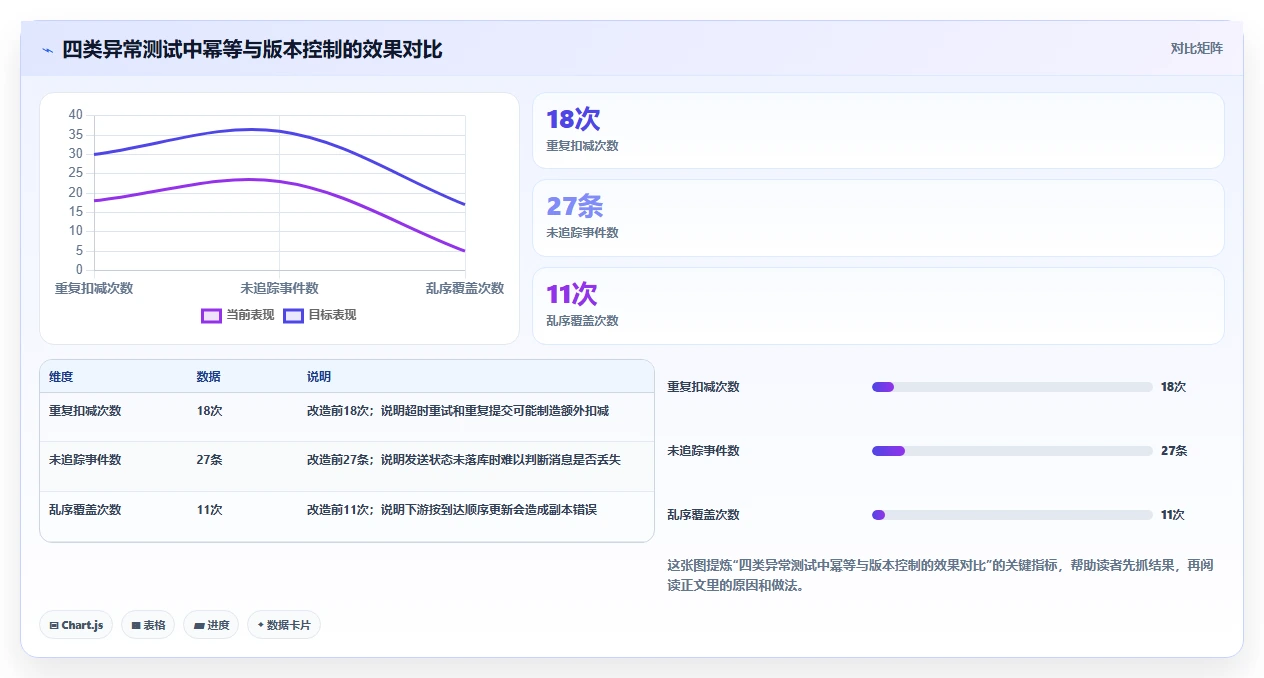Screen dimensions: 1264x678
Task: Click the 说明 column header
Action: click(x=319, y=377)
